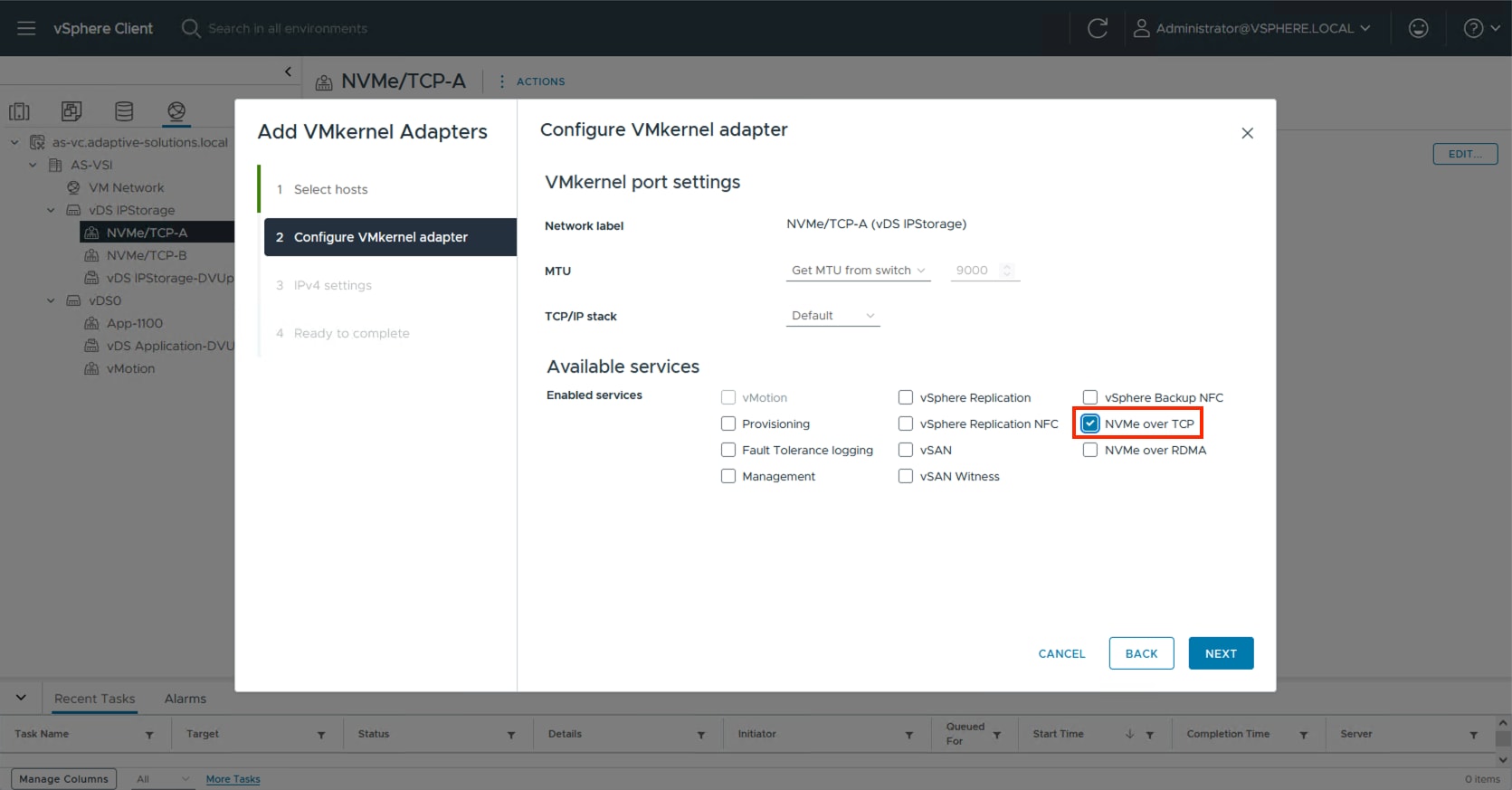Image resolution: width=1512 pixels, height=790 pixels.
Task: Open the hamburger navigation menu
Action: point(26,28)
